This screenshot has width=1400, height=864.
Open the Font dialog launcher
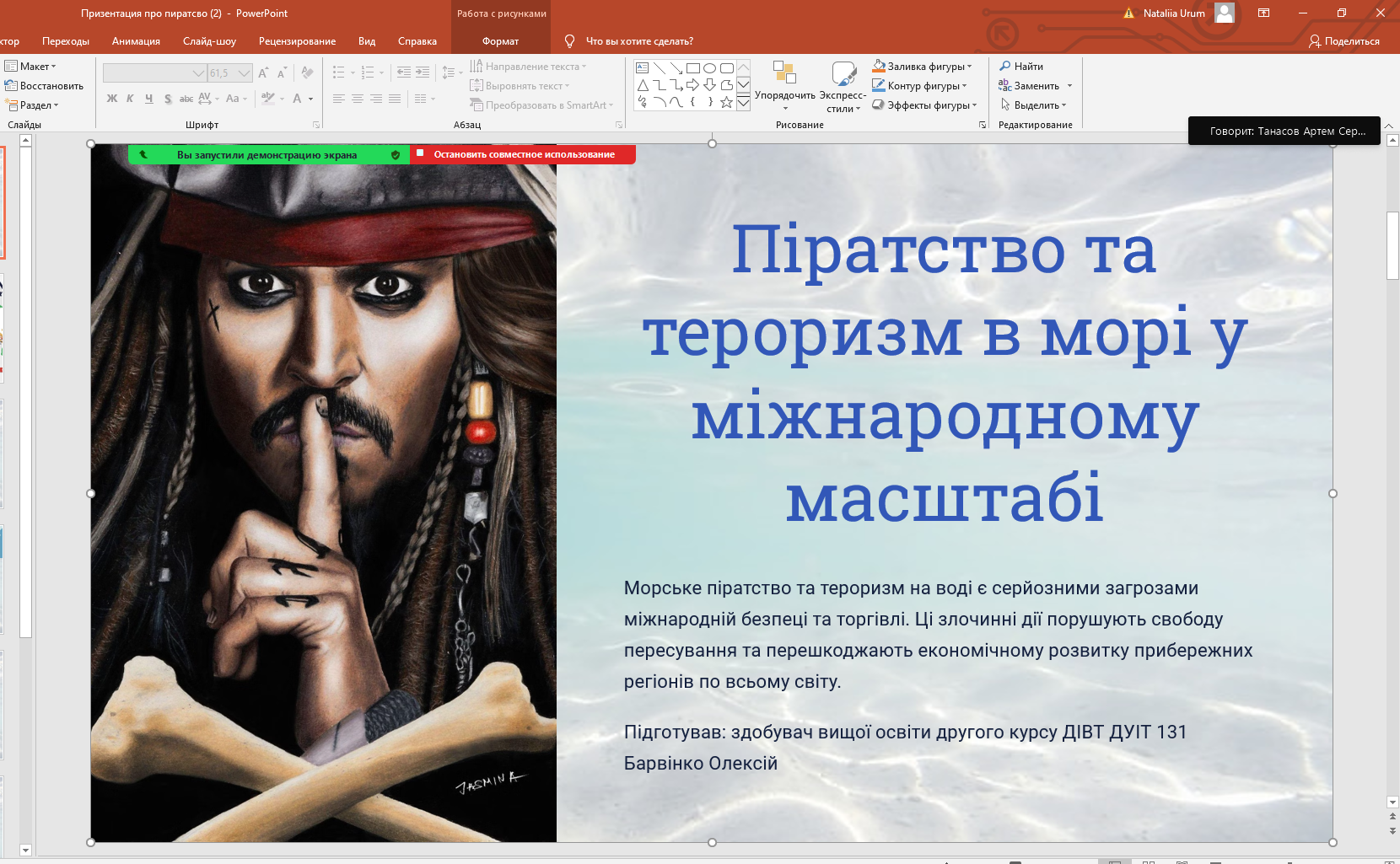tap(316, 125)
